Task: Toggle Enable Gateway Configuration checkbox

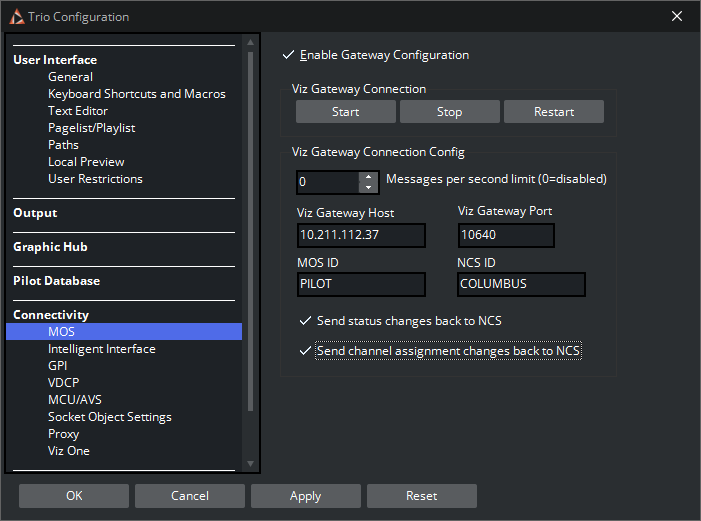Action: tap(289, 55)
